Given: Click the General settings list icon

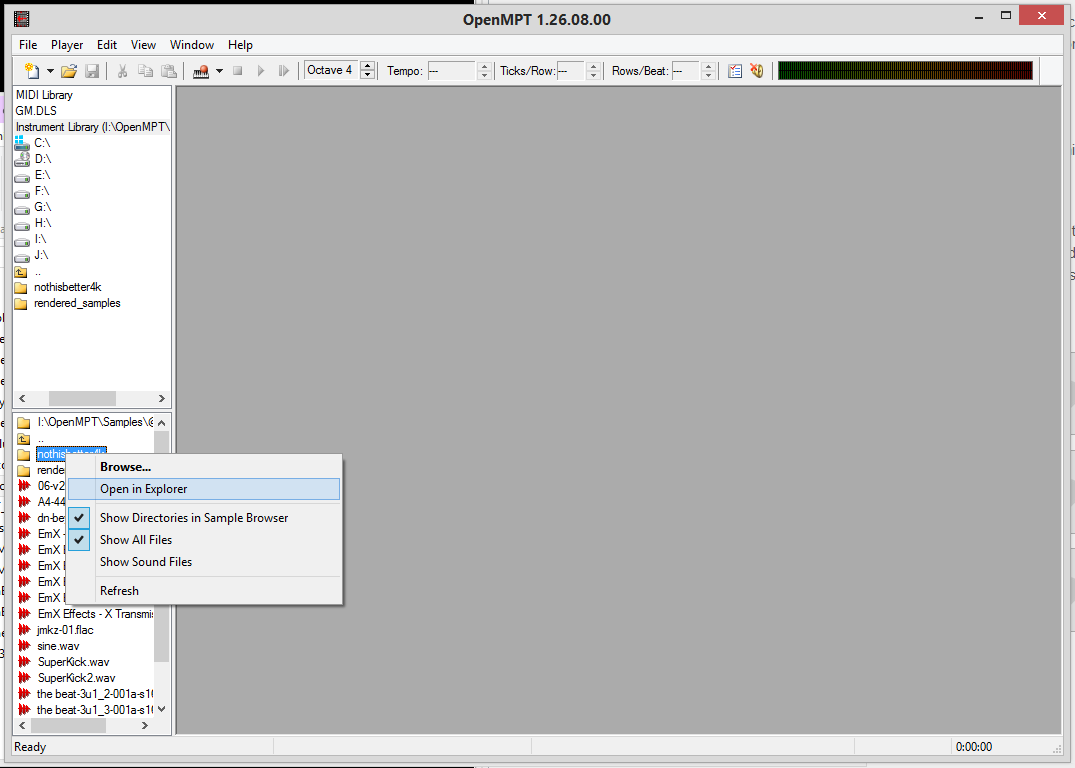Looking at the screenshot, I should (735, 71).
